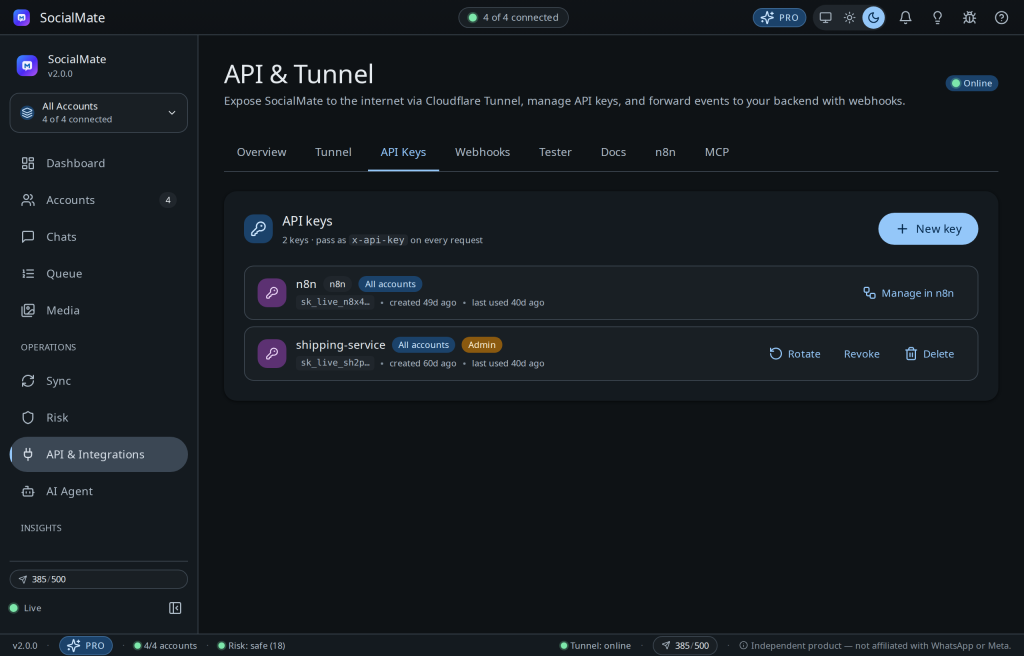
Task: Click the sk_live_n8x4 key prefix
Action: [336, 302]
